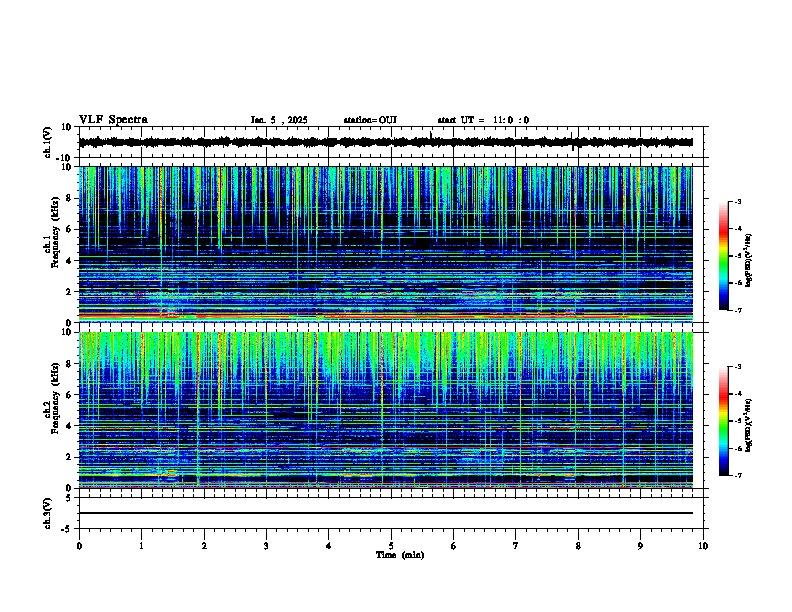
Task: Click the "start UT = 11:0 :0" header text
Action: [x=483, y=120]
